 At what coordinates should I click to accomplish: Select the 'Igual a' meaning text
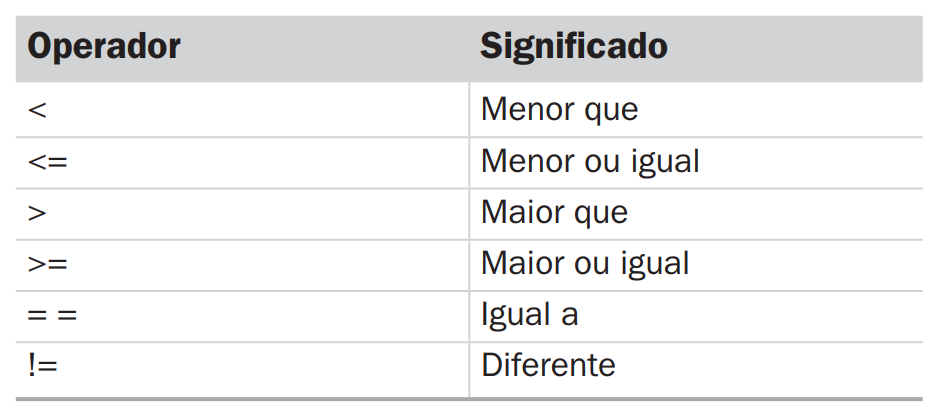530,316
